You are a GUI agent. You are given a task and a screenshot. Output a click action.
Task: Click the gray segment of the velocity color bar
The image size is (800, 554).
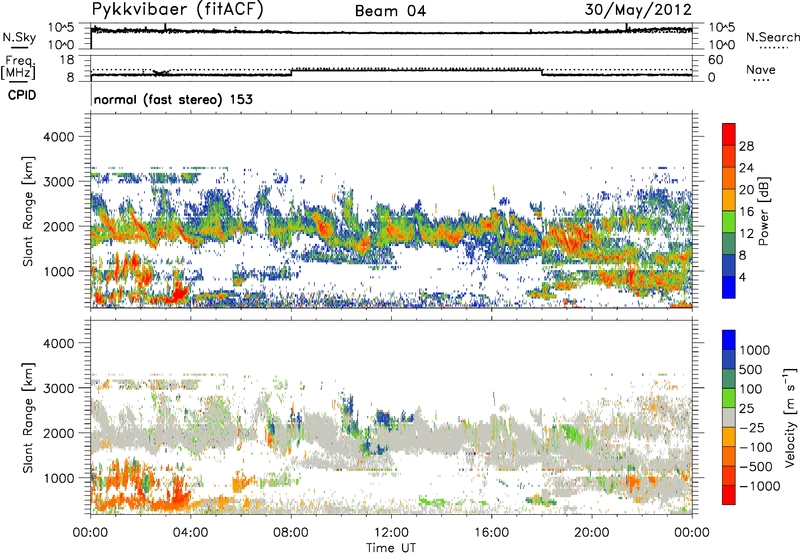point(729,417)
